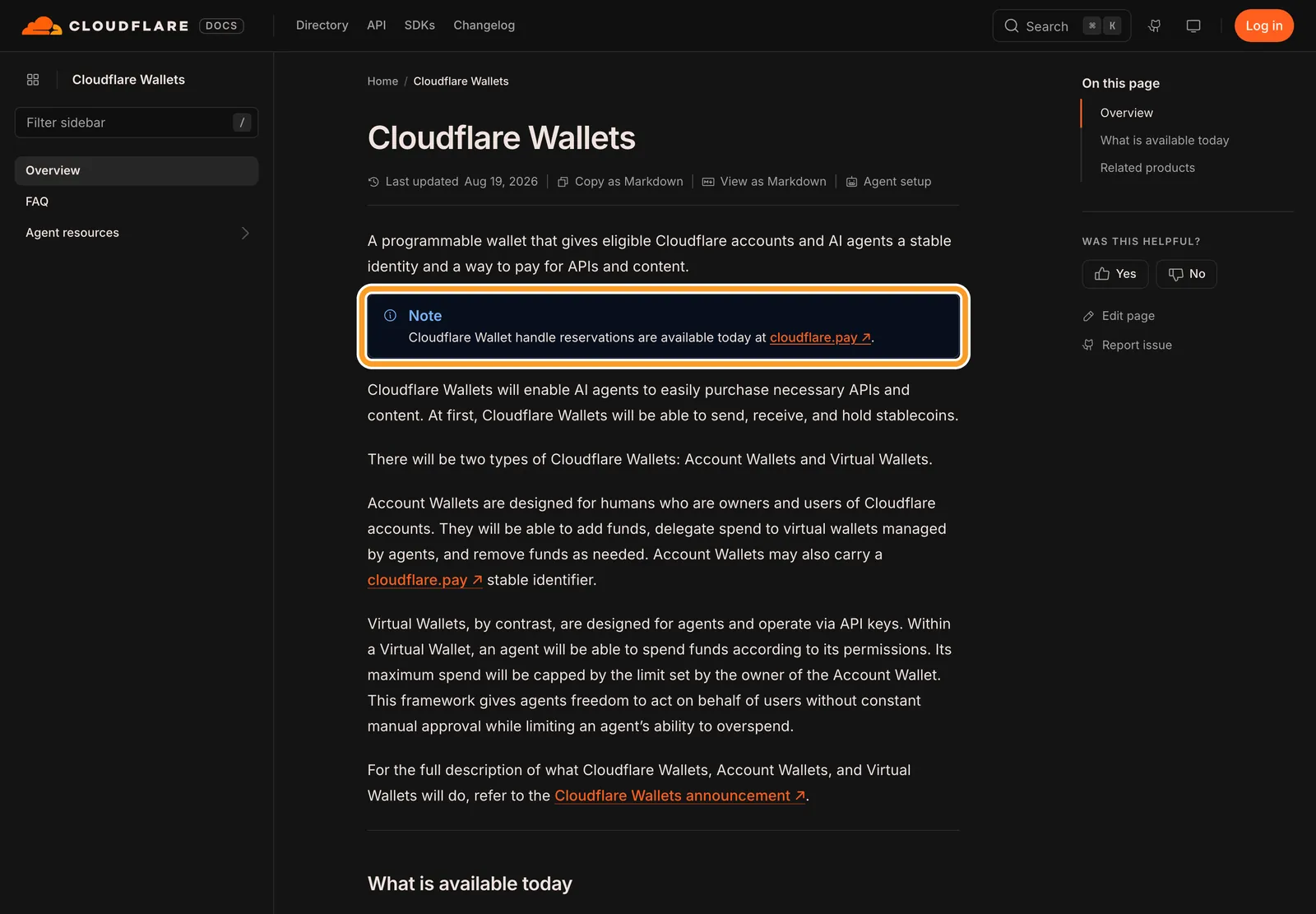This screenshot has height=914, width=1316.
Task: Click the products grid icon in sidebar
Action: coord(33,80)
